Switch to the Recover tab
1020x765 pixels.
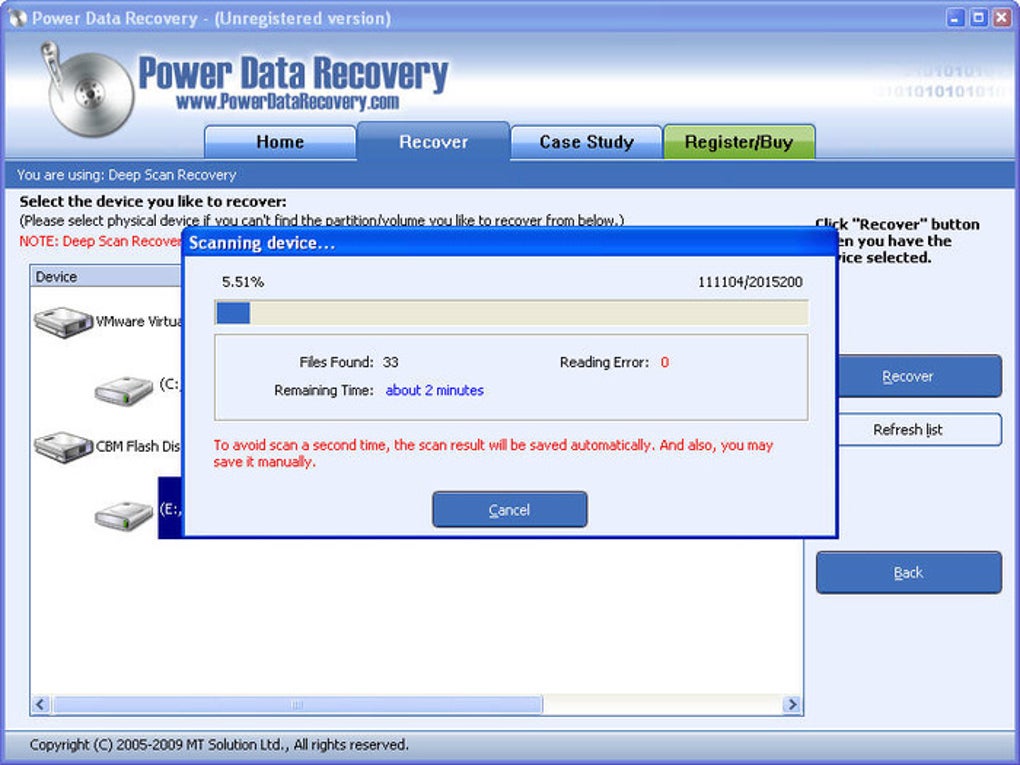click(433, 141)
